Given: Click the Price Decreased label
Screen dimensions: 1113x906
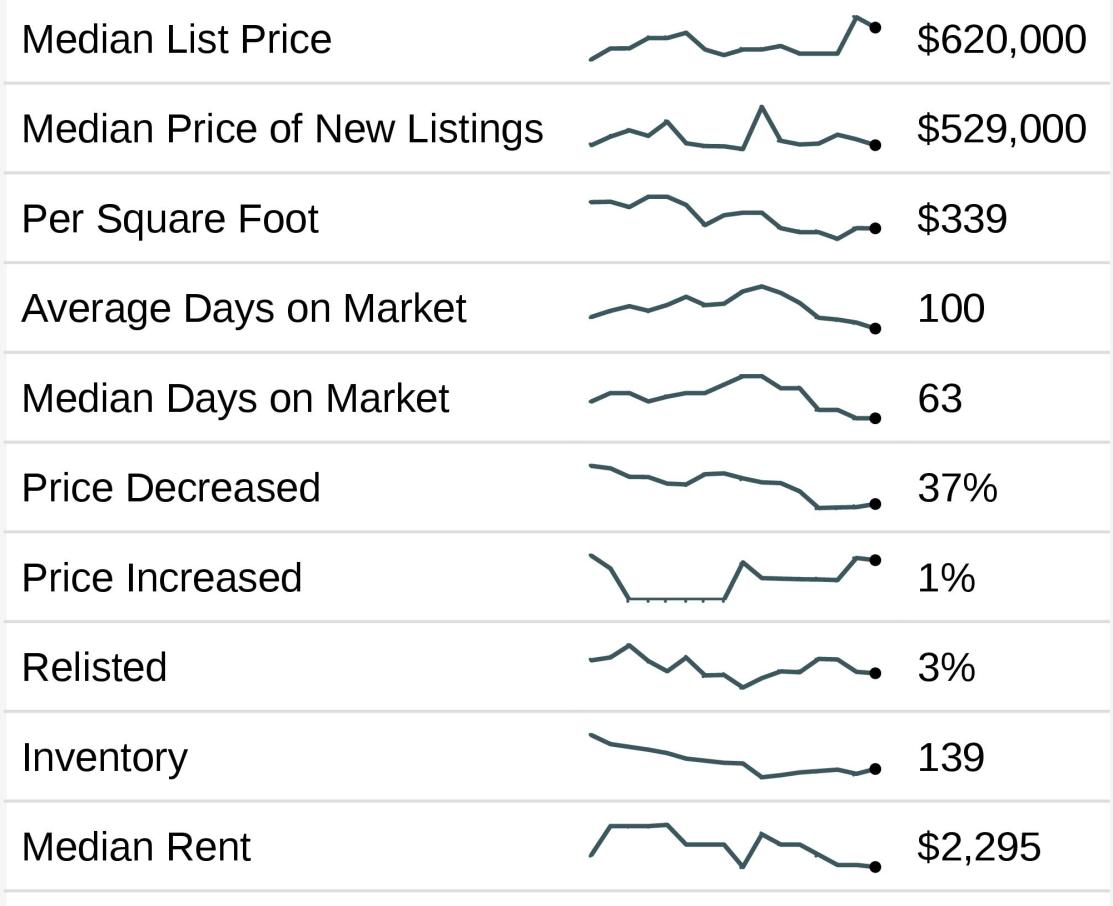Looking at the screenshot, I should coord(171,488).
